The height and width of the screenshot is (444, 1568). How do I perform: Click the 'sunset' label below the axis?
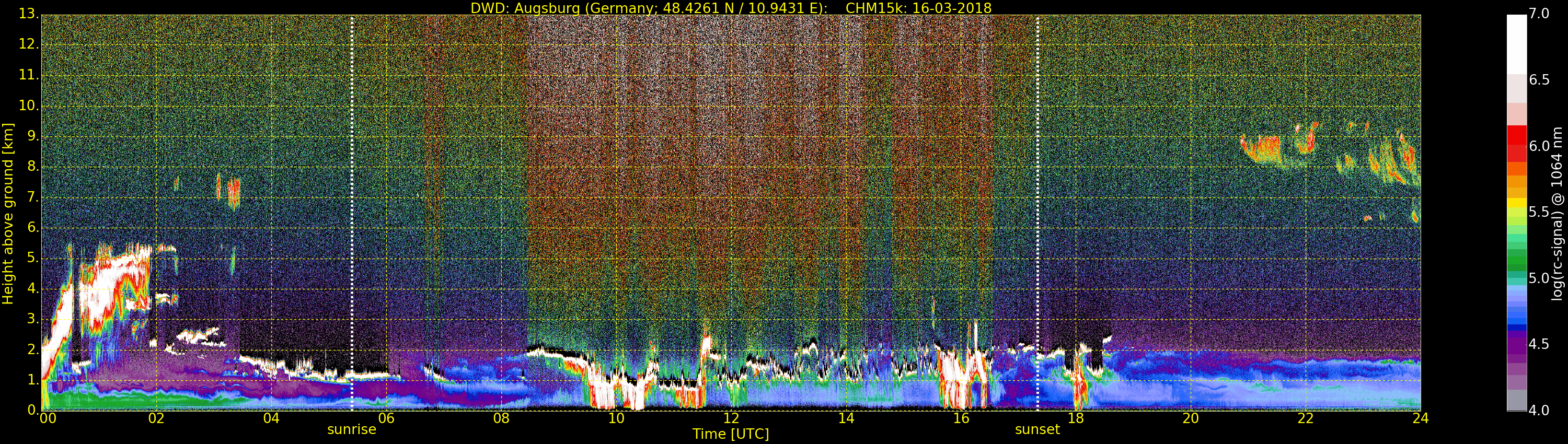coord(1037,429)
